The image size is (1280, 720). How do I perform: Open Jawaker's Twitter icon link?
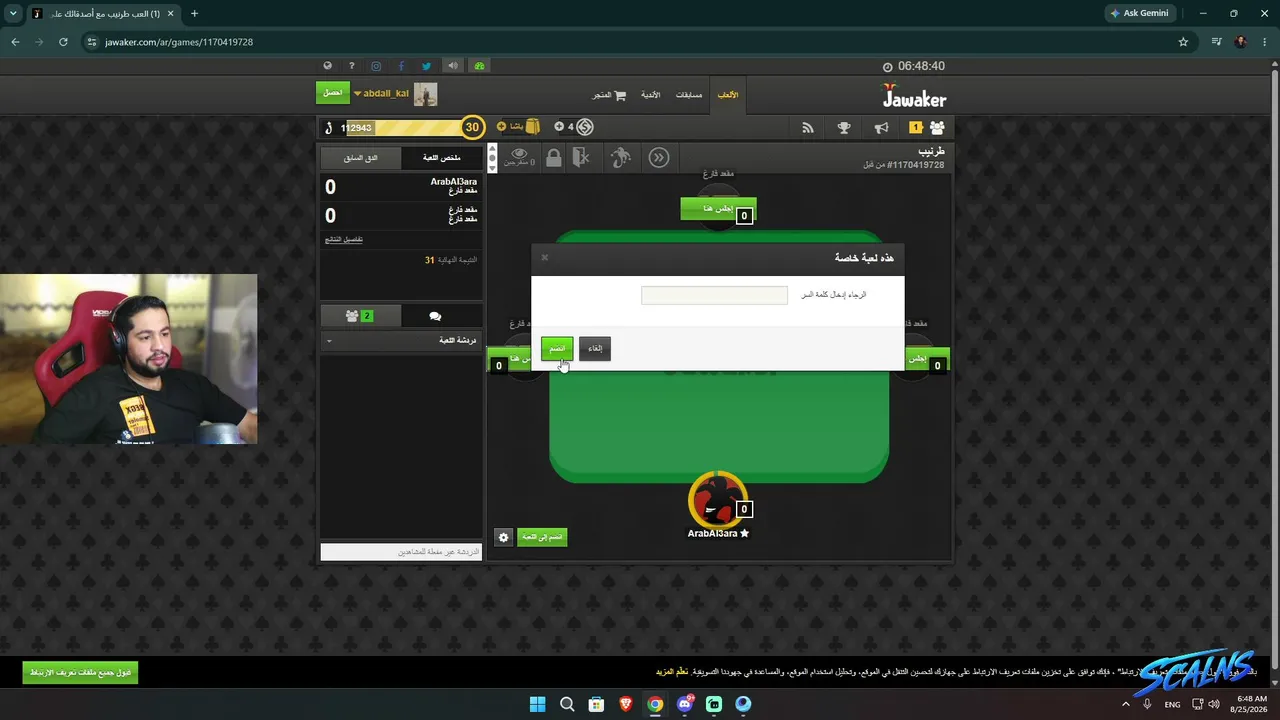(x=427, y=66)
